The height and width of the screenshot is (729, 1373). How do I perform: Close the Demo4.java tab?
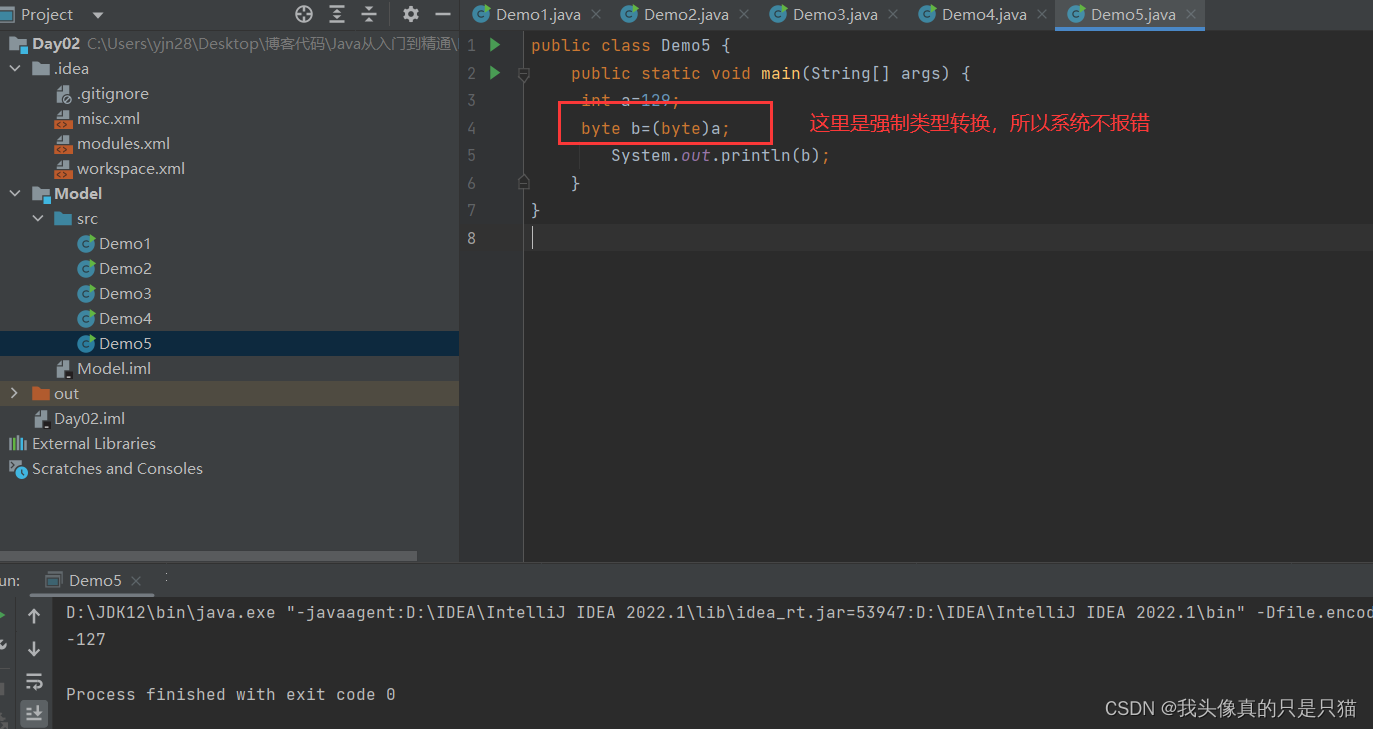(1043, 15)
